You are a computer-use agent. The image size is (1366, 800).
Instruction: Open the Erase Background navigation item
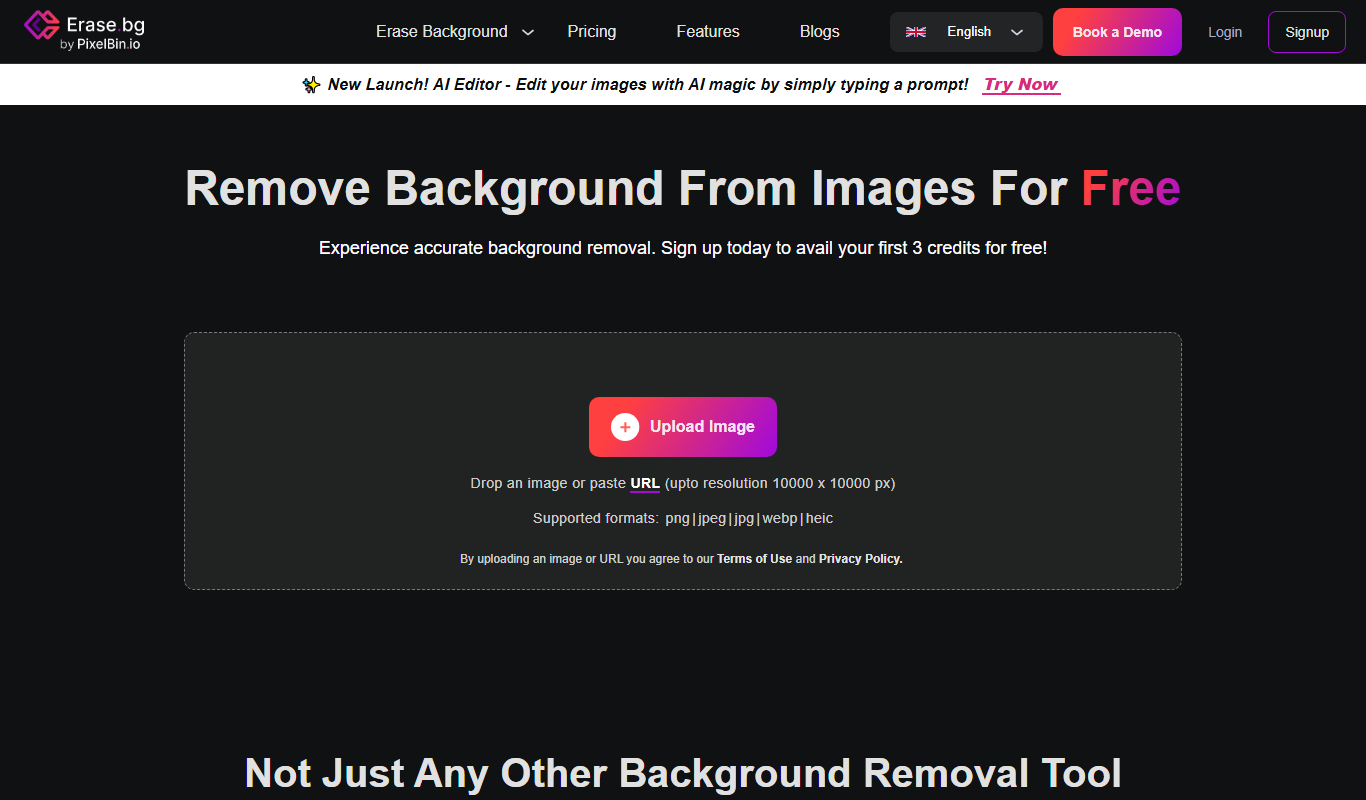point(442,32)
